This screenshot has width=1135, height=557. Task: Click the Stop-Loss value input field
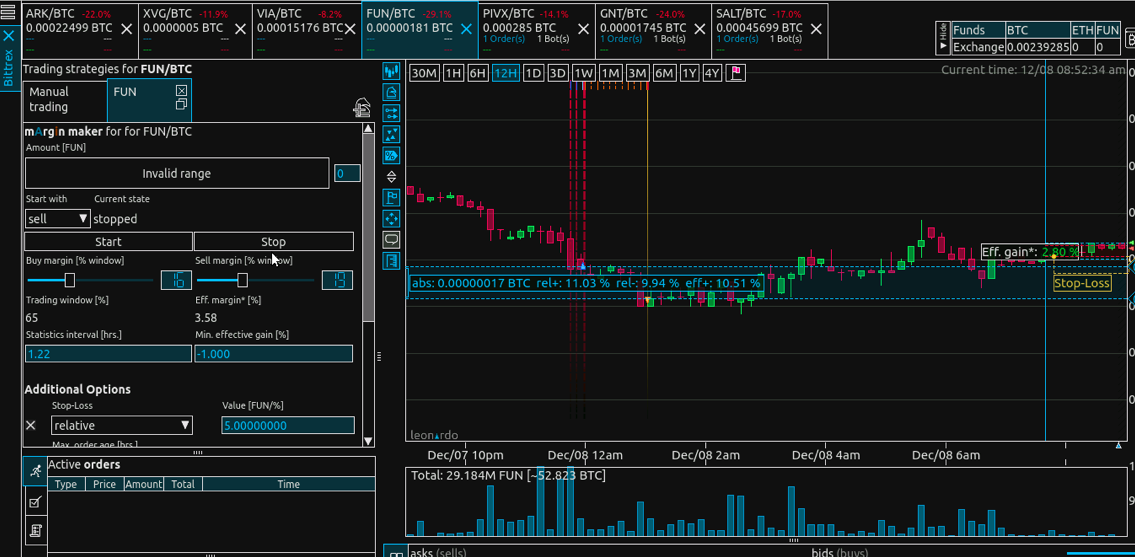pyautogui.click(x=288, y=425)
